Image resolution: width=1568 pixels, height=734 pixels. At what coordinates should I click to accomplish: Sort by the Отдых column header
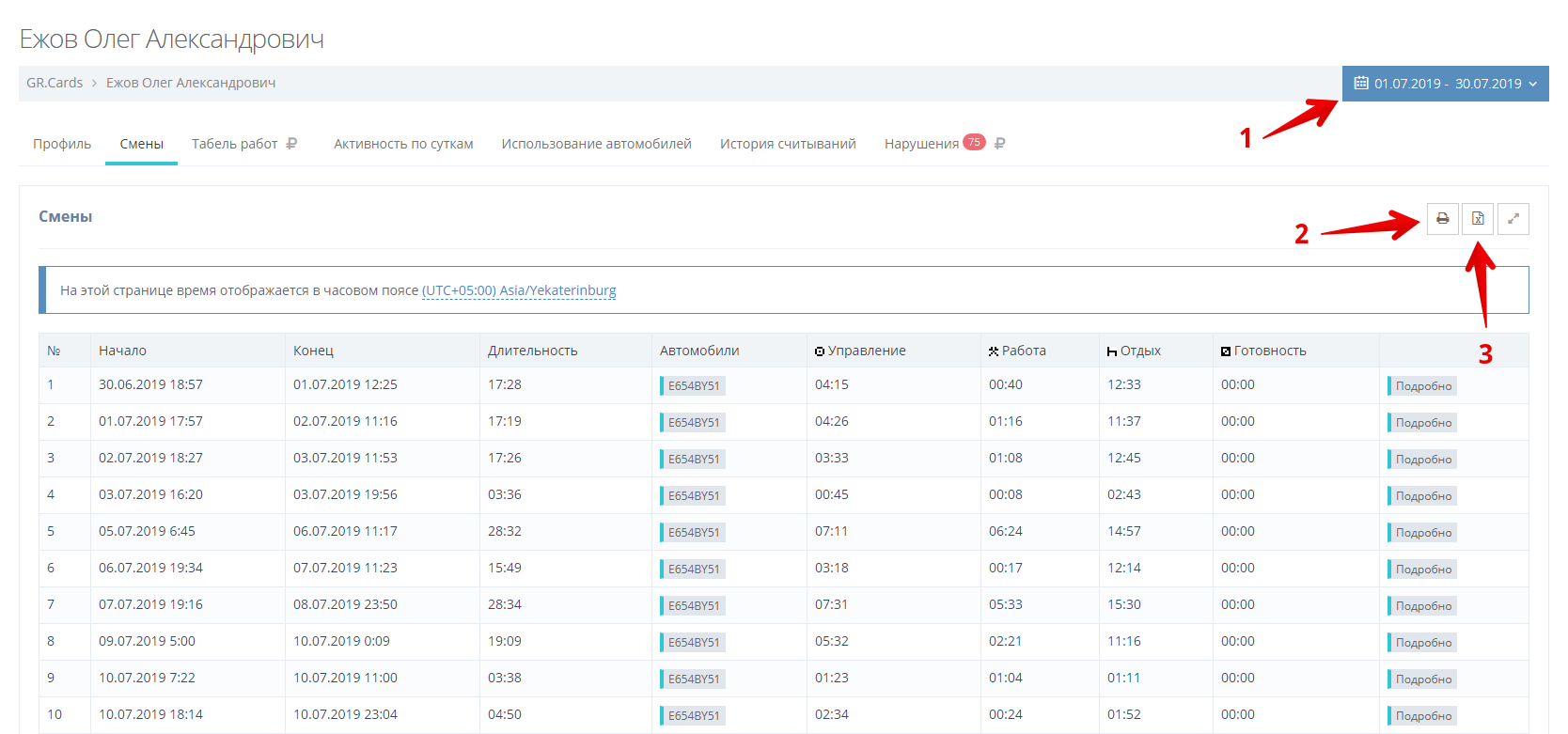click(1134, 351)
